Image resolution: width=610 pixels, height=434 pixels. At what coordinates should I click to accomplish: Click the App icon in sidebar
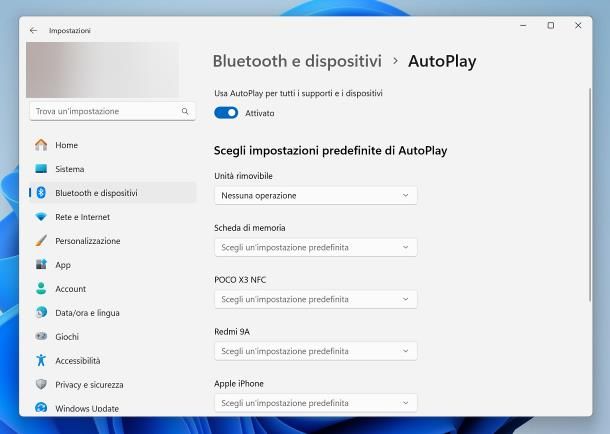(x=41, y=265)
